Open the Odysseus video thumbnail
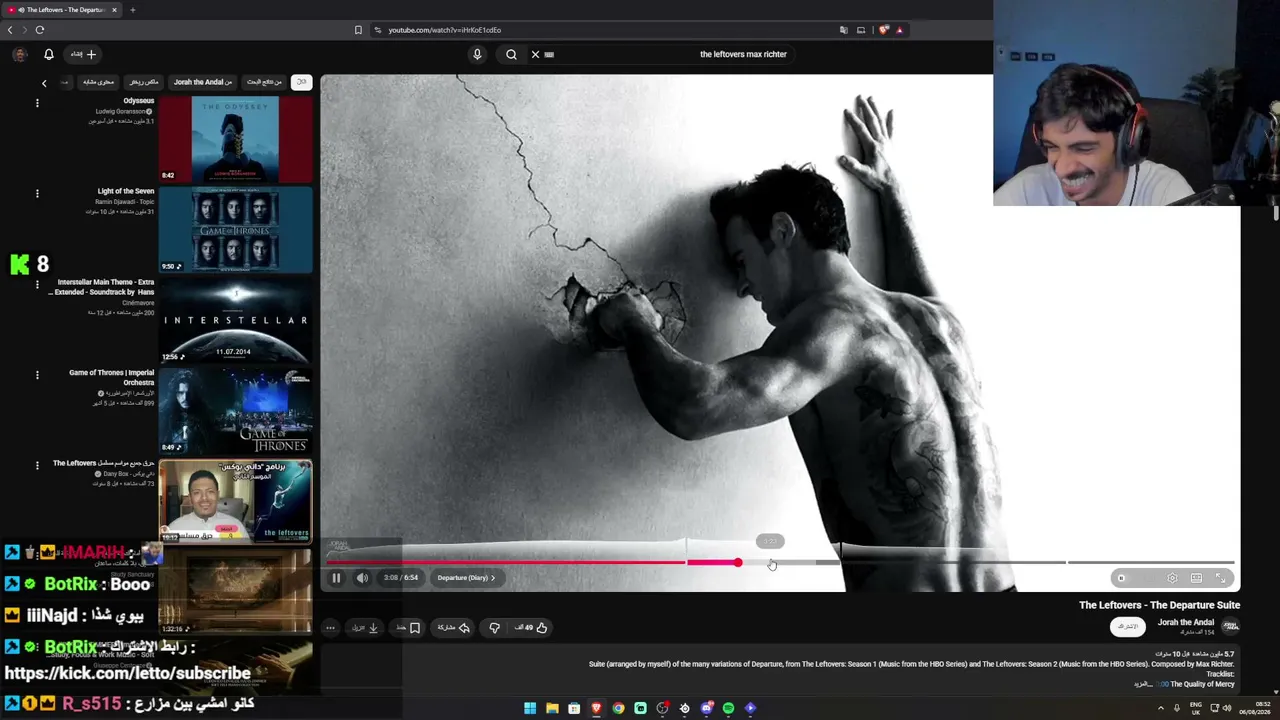1280x720 pixels. pyautogui.click(x=236, y=139)
